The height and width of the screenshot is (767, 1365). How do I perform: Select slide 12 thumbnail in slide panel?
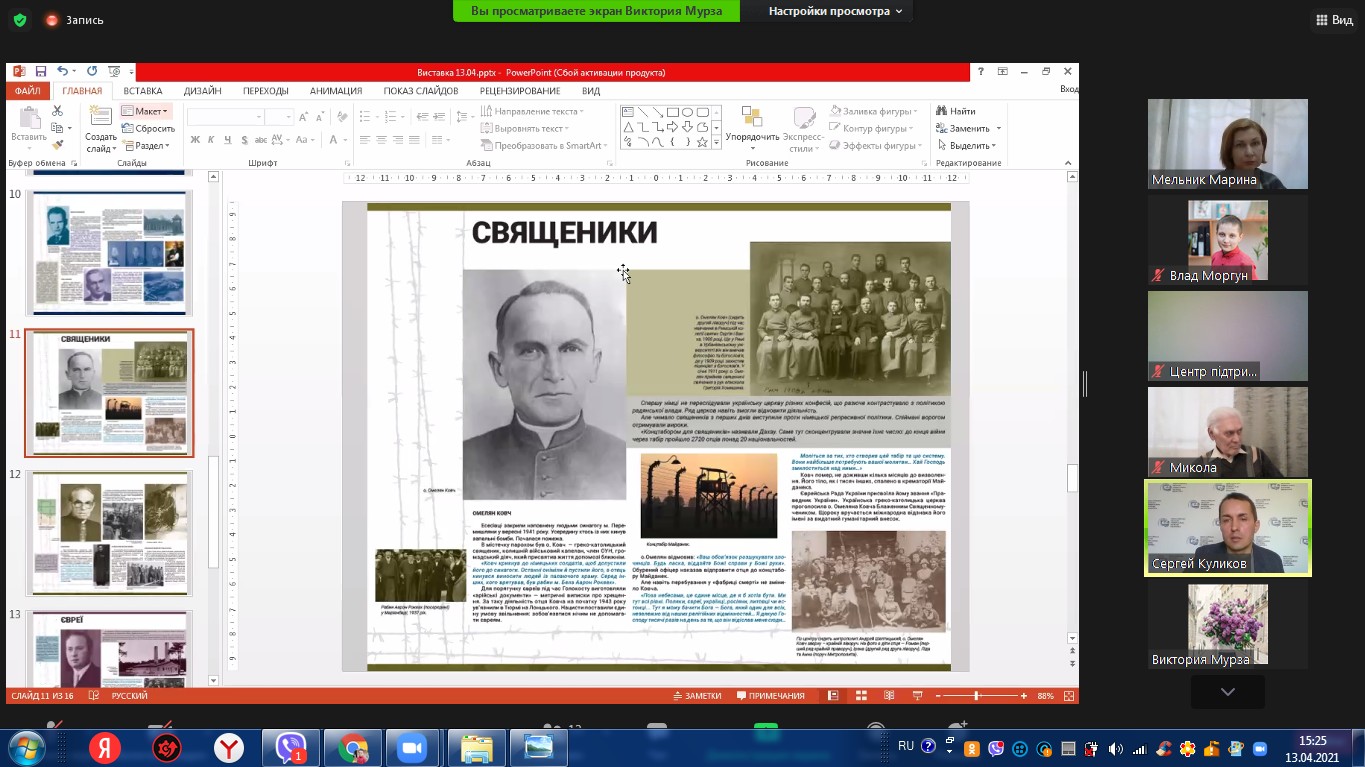pos(109,533)
